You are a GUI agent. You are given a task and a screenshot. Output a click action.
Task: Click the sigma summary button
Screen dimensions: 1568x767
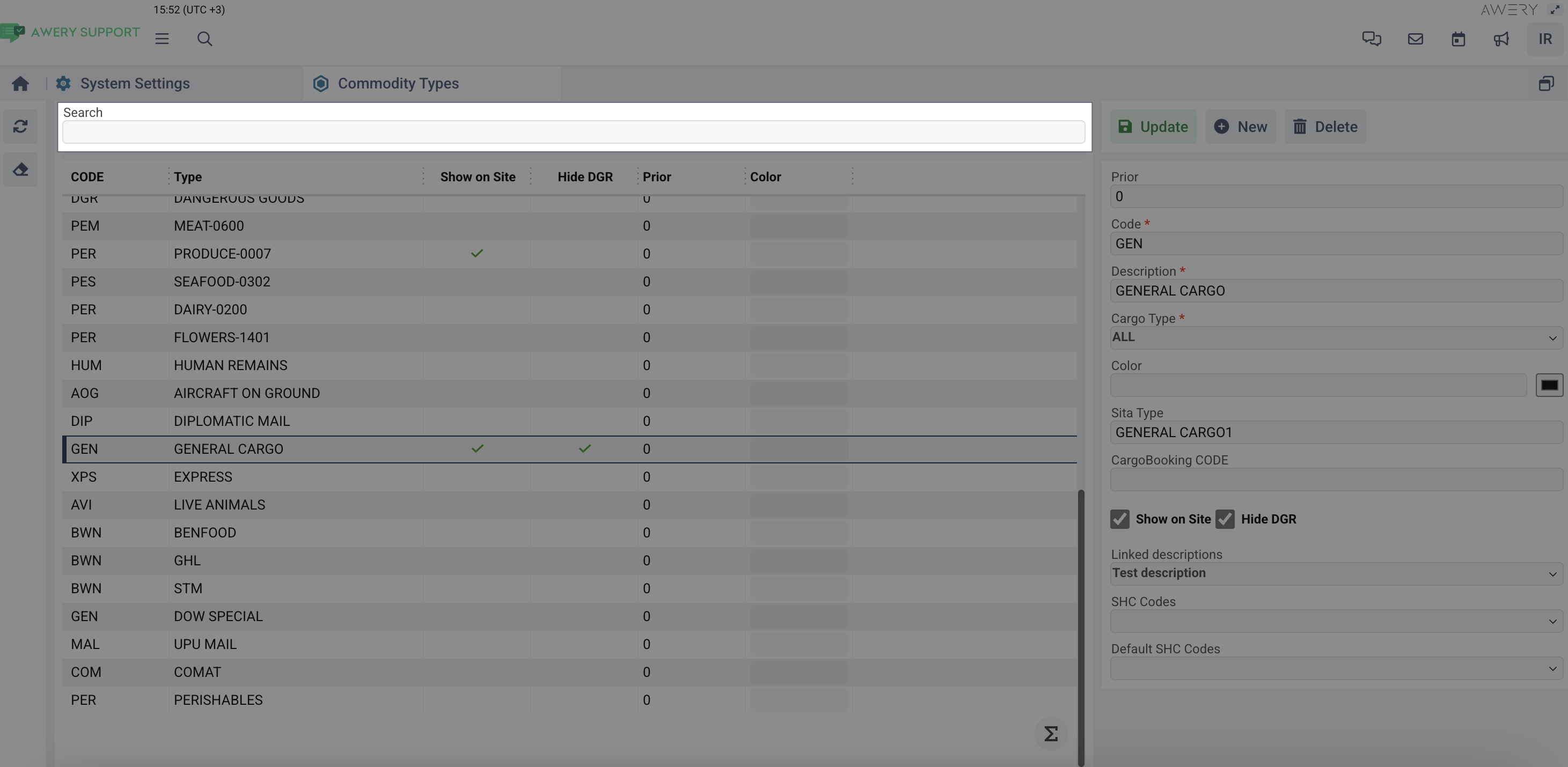click(1051, 734)
